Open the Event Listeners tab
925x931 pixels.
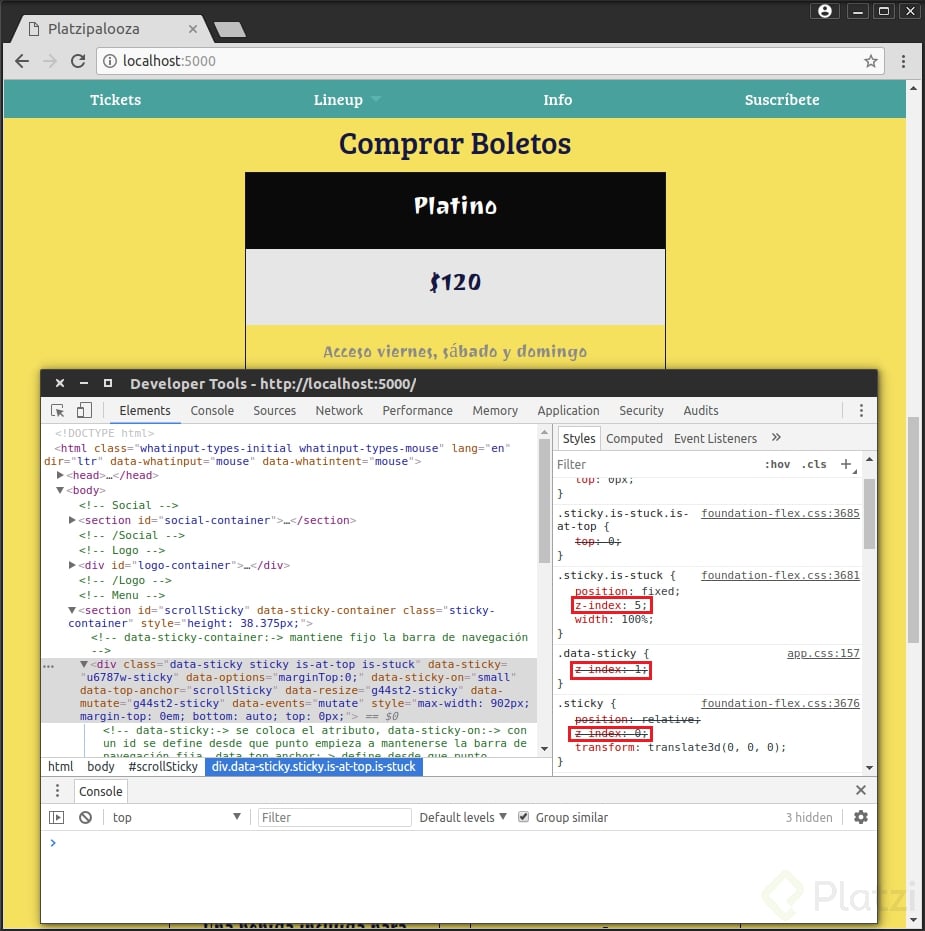pos(715,439)
